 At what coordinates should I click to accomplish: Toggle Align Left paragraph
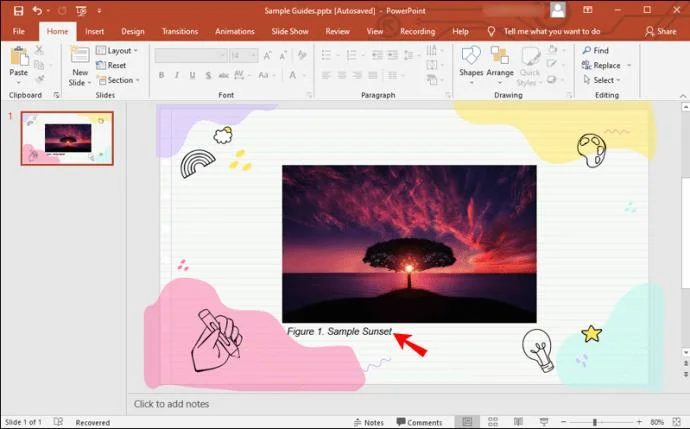click(326, 75)
